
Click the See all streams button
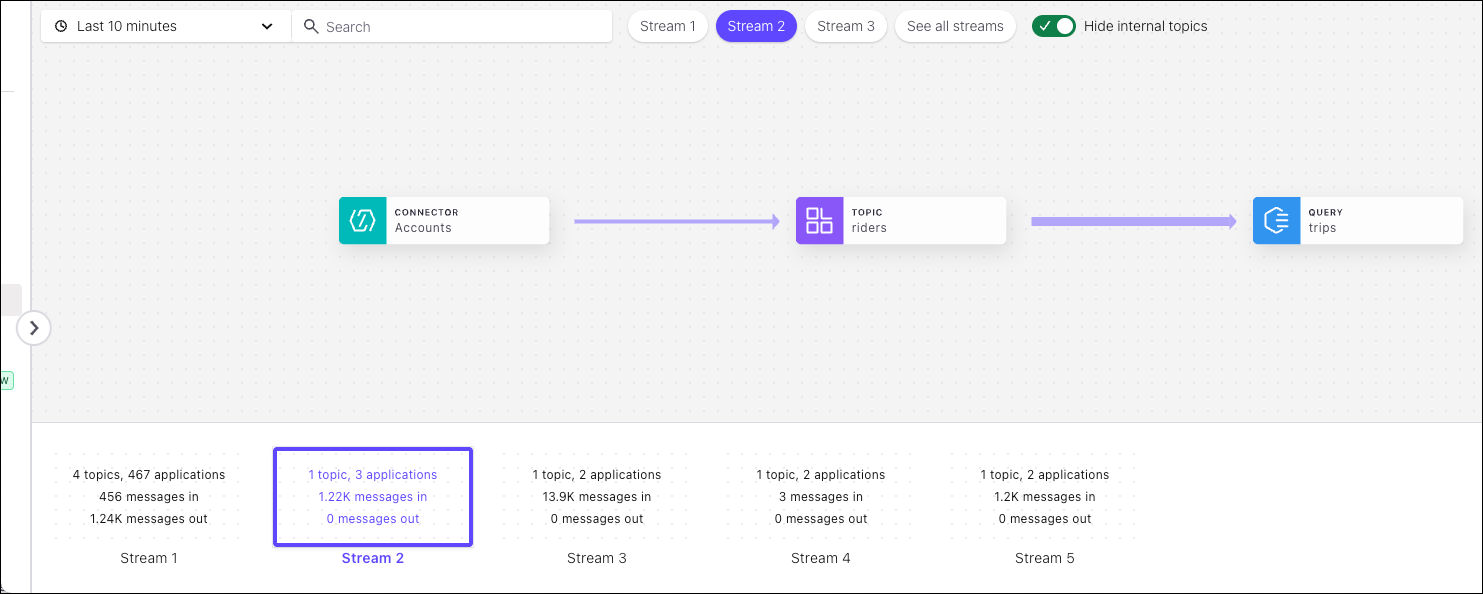(955, 27)
